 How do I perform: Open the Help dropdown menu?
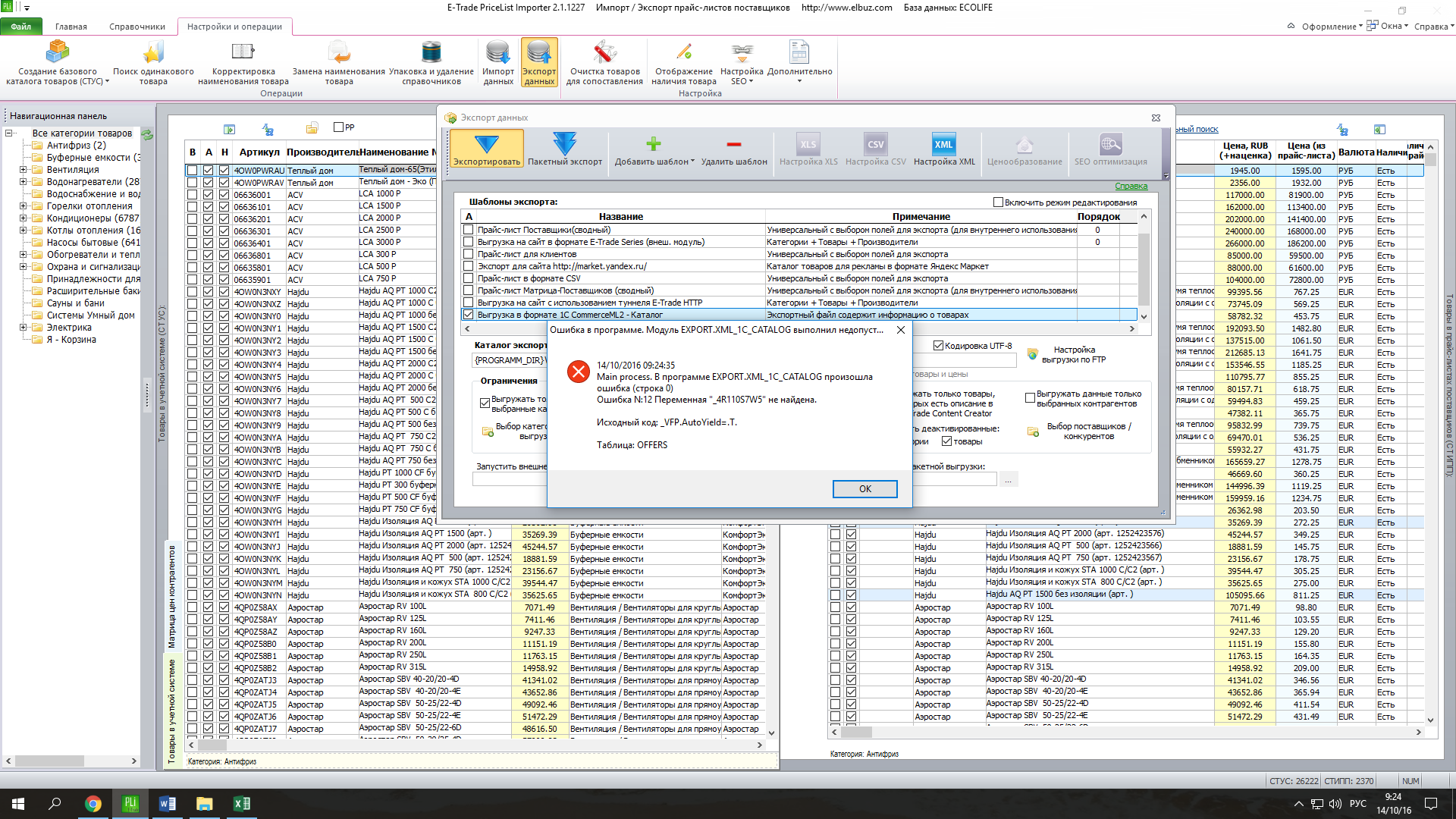point(1434,27)
